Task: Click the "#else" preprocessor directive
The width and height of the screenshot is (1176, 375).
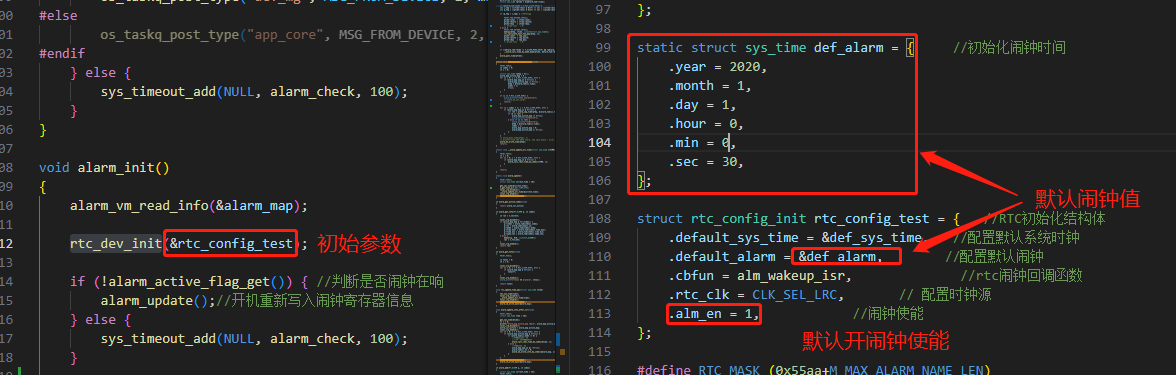Action: point(58,16)
